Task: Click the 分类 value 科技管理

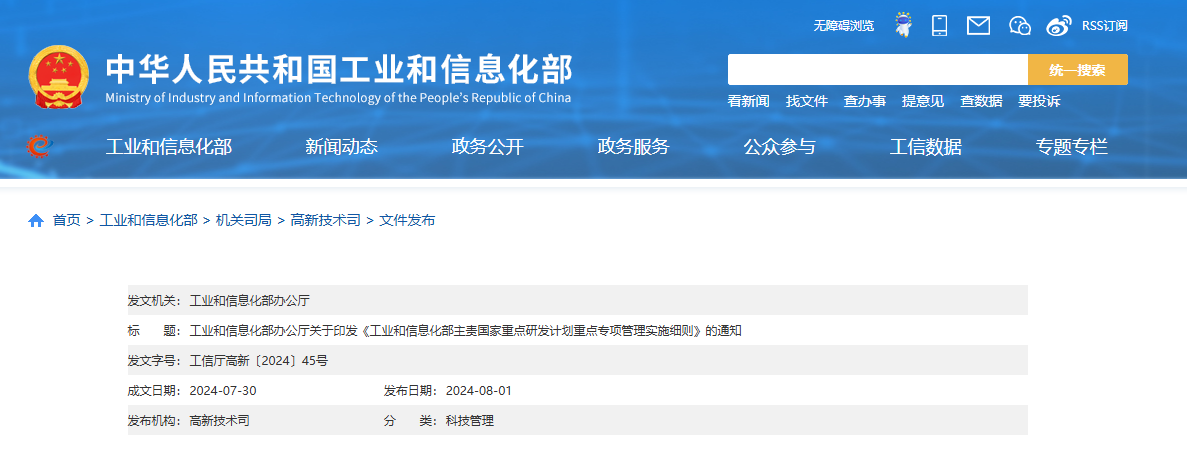Action: (470, 422)
